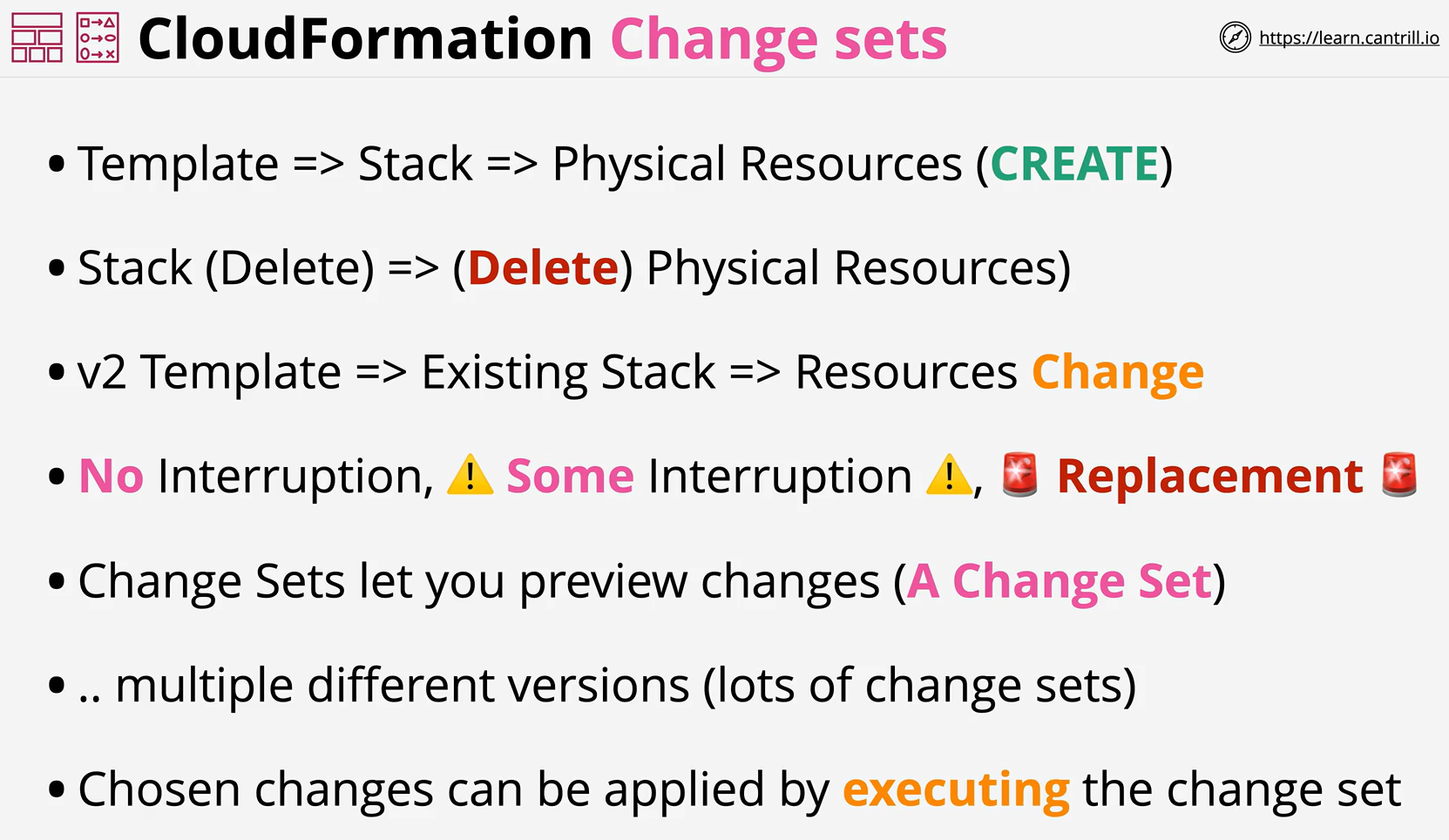Click the 'Change sets' pink title text
Screen dimensions: 1449x840
click(x=779, y=39)
